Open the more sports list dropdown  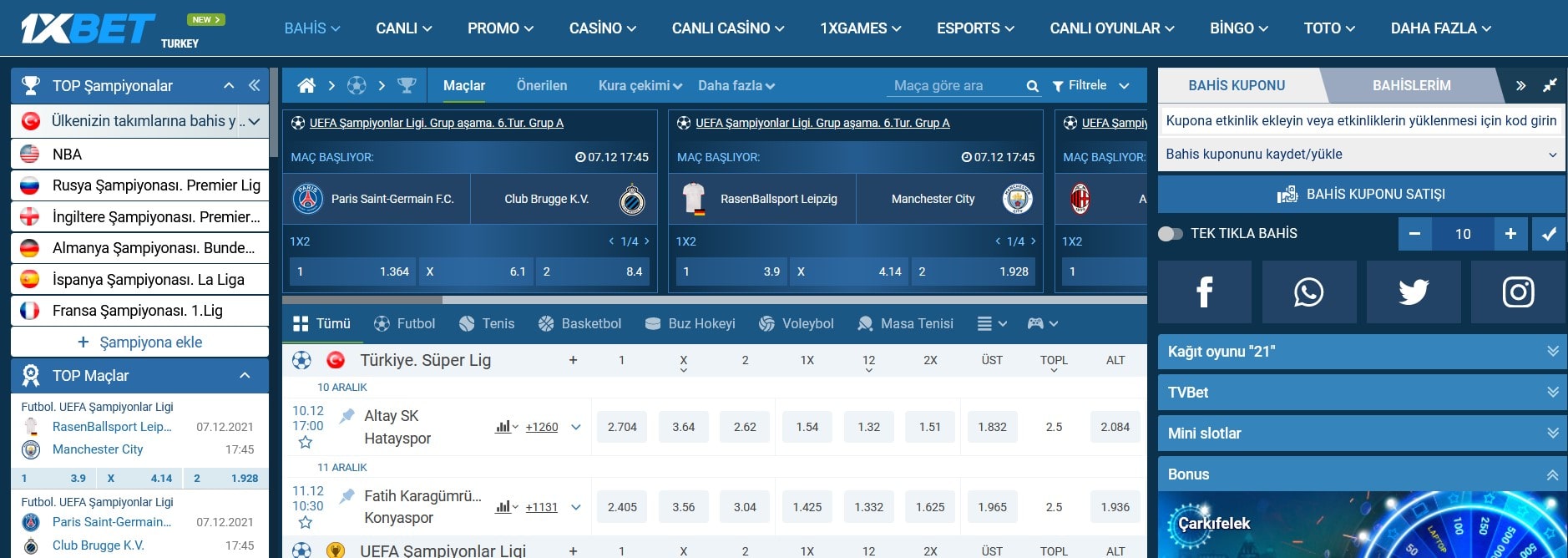click(992, 323)
